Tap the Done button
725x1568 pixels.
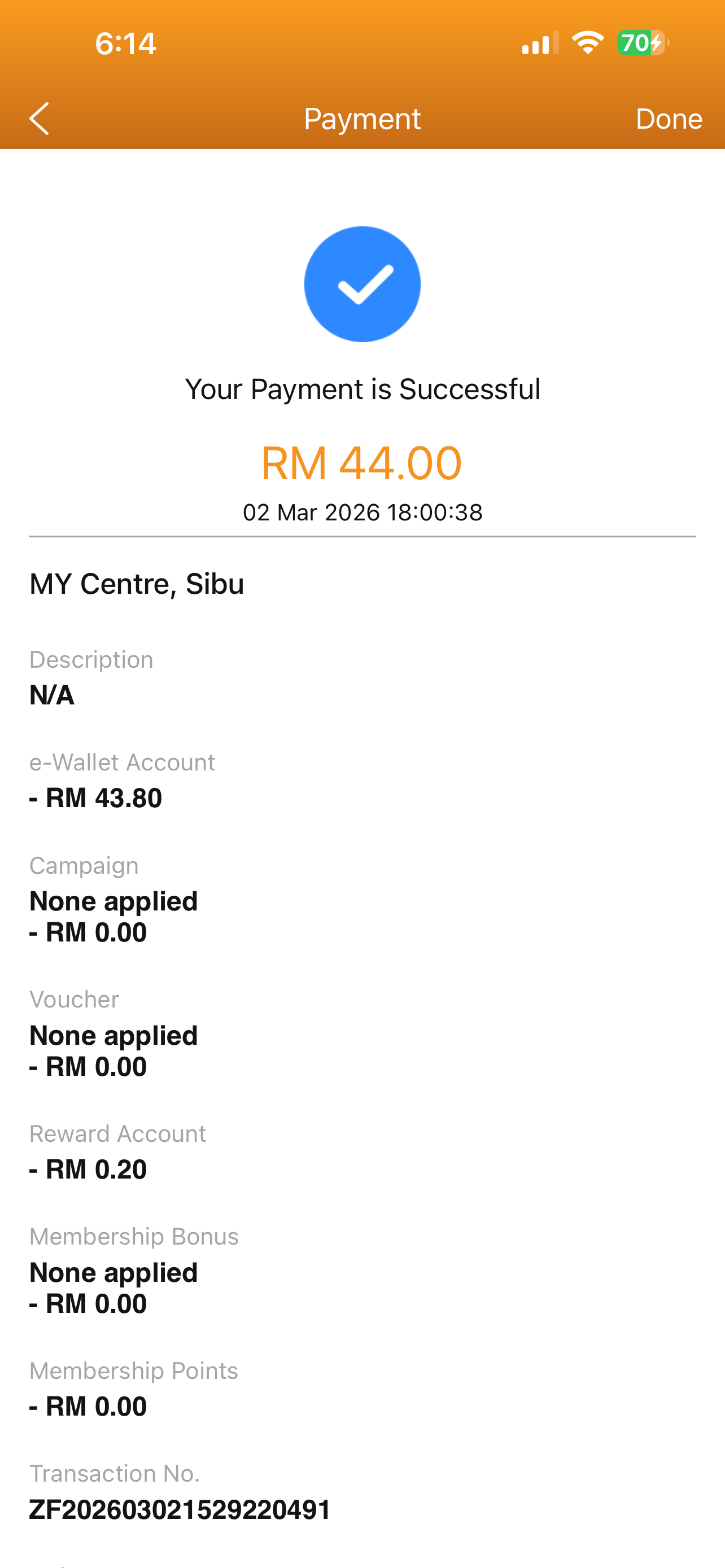[669, 119]
